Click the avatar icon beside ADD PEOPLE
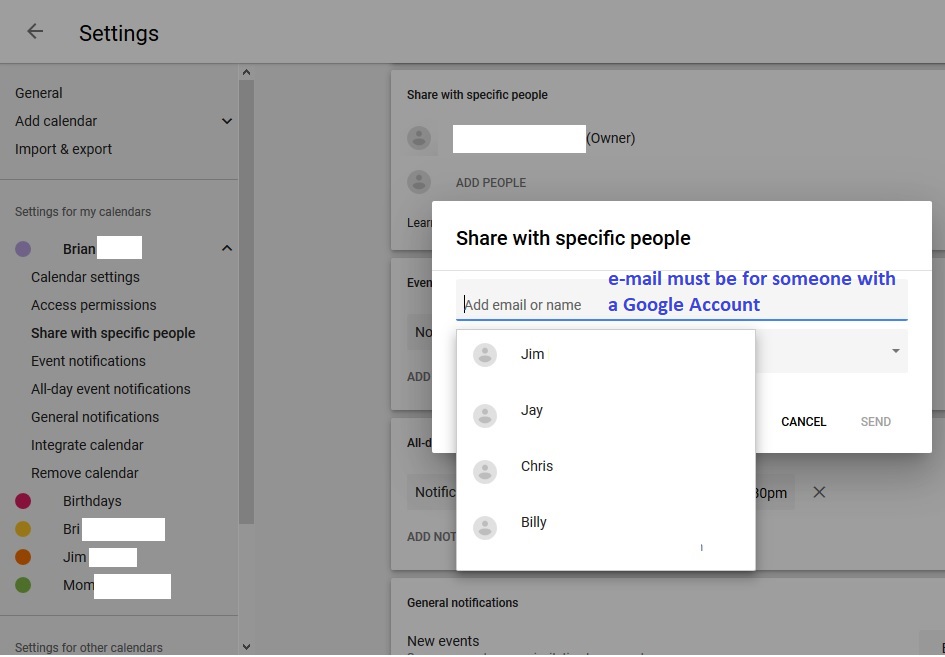Screen dimensions: 945x657 419,182
